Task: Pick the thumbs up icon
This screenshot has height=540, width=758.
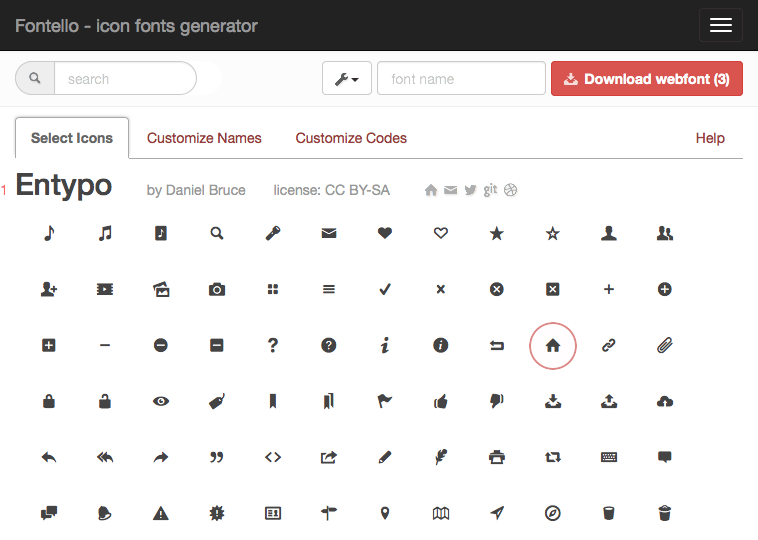Action: pos(441,401)
